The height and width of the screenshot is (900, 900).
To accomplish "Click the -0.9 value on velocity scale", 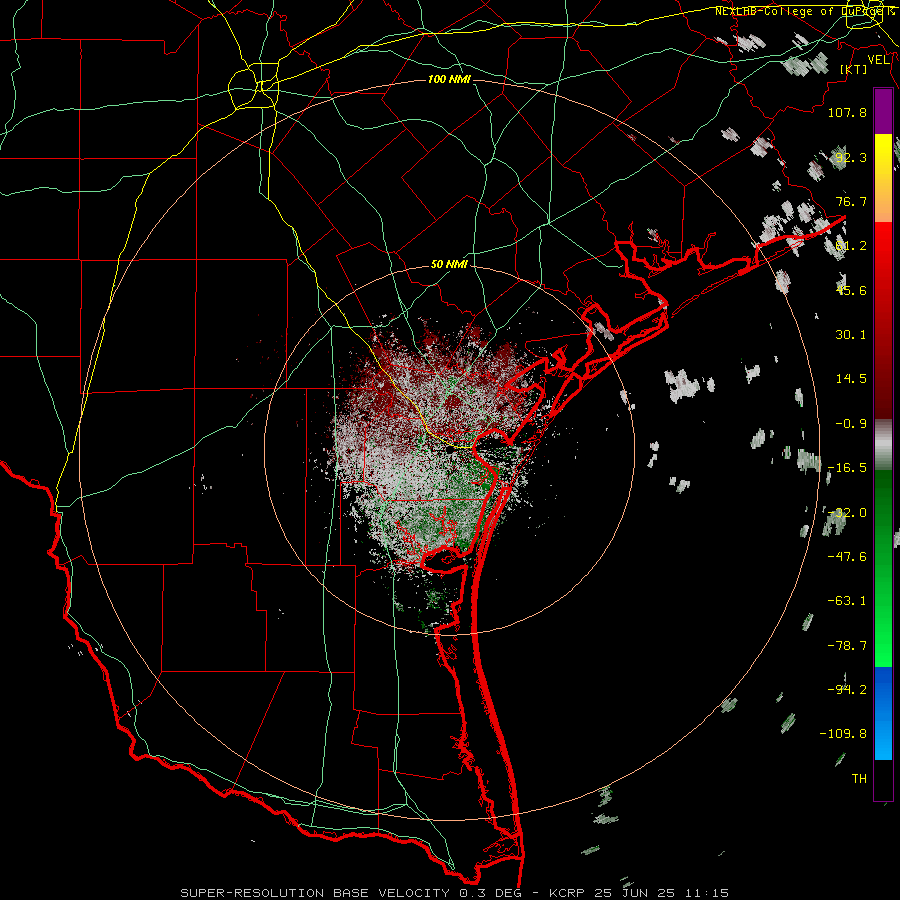I will click(x=851, y=424).
